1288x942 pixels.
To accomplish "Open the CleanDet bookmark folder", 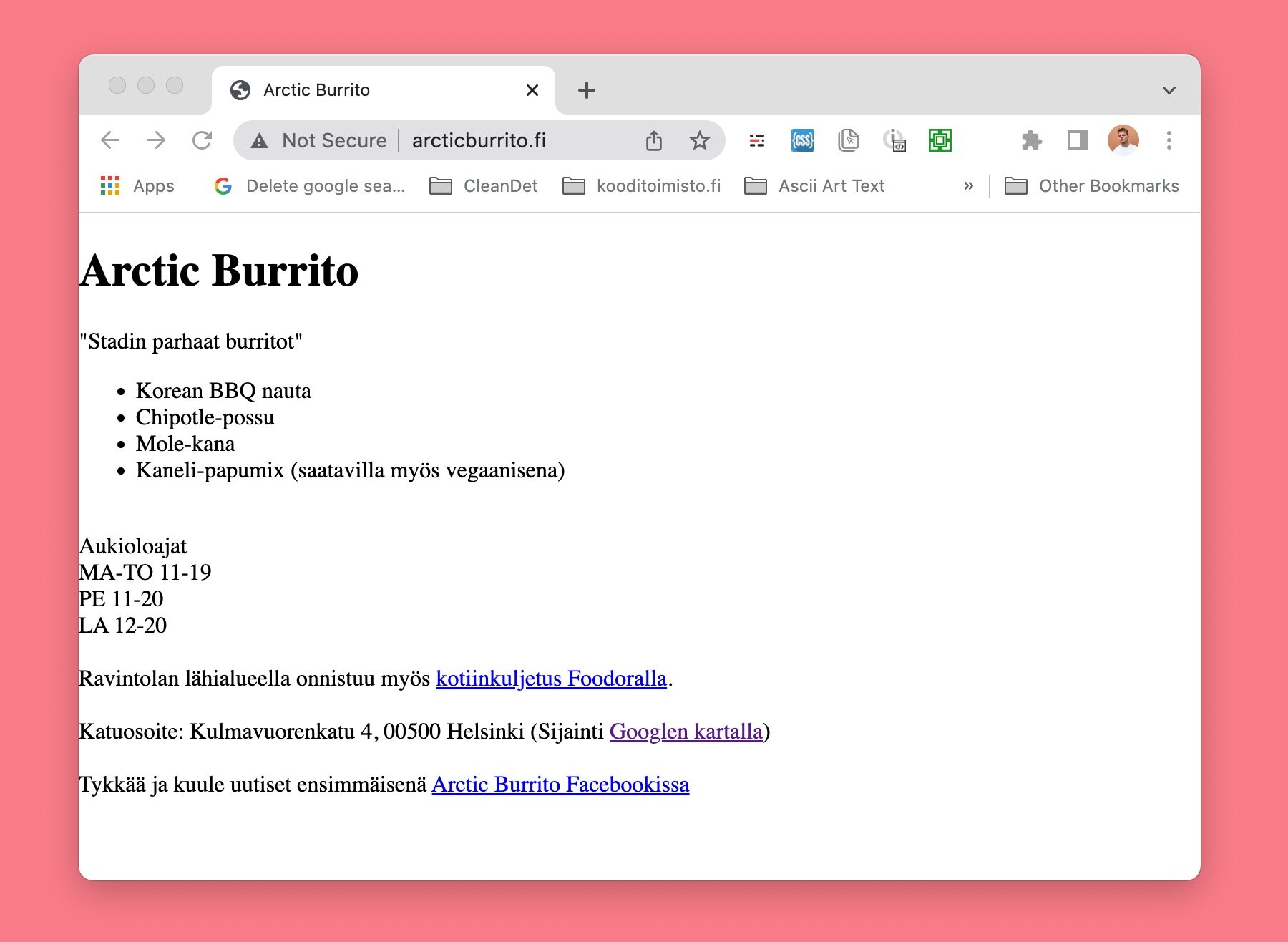I will pos(484,186).
